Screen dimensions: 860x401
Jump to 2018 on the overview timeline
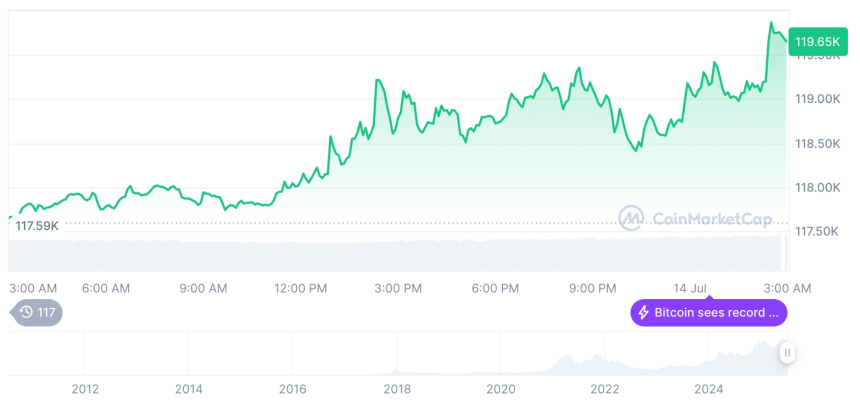click(x=397, y=389)
